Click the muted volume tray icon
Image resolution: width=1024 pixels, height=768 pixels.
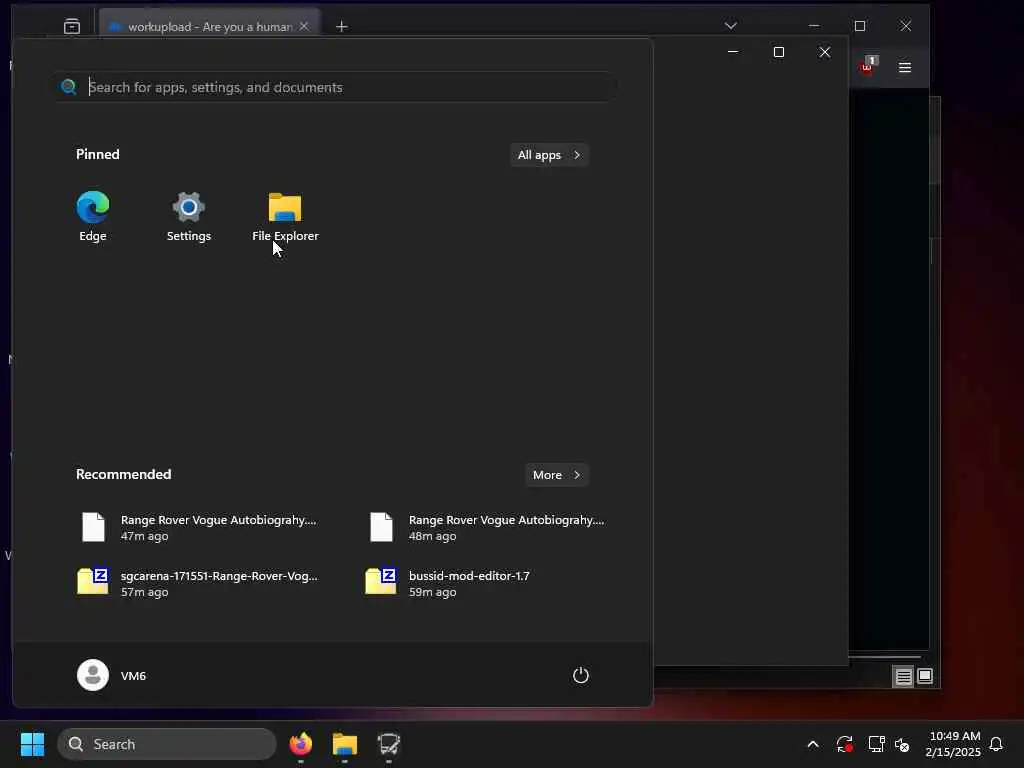coord(902,744)
